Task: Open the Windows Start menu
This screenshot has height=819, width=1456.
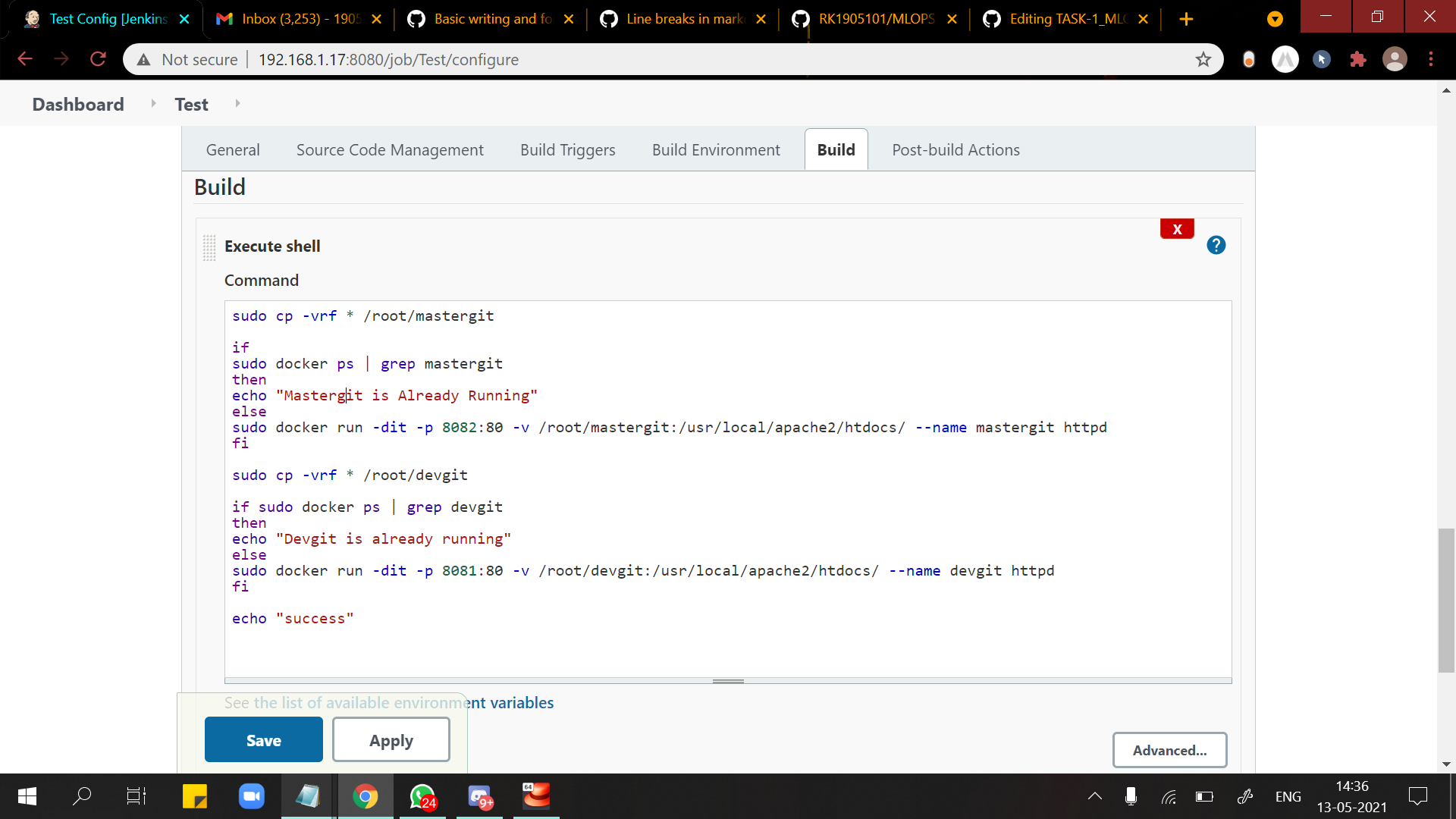Action: pyautogui.click(x=27, y=796)
